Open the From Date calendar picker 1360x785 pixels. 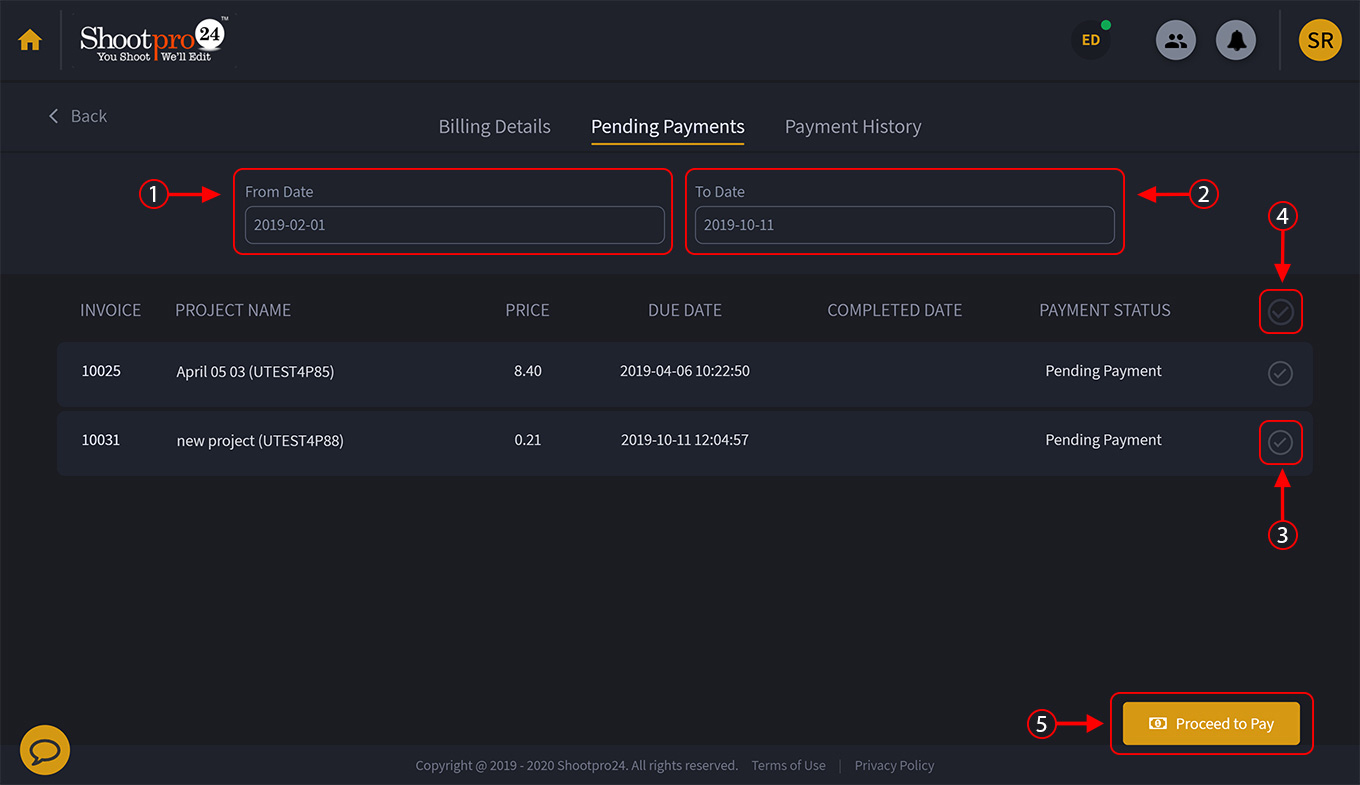pyautogui.click(x=454, y=224)
